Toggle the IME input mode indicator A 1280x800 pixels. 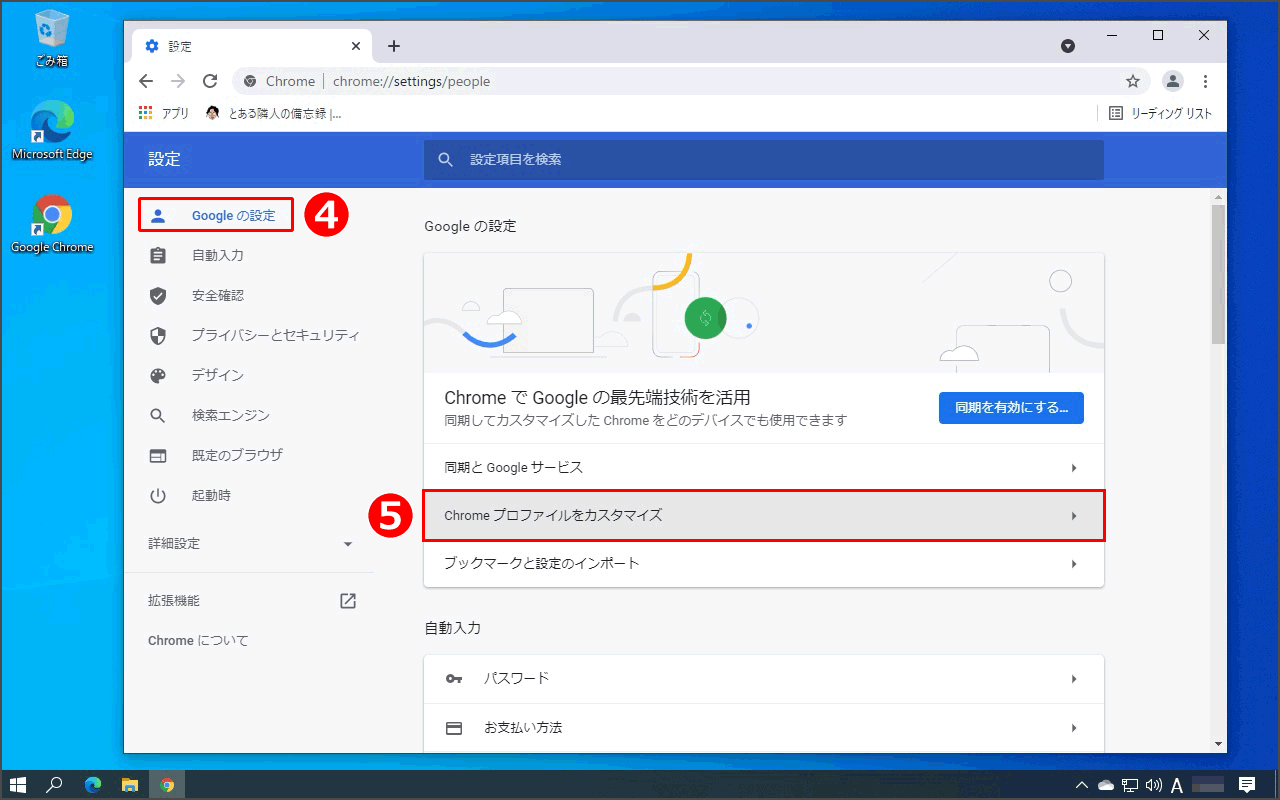(1177, 785)
